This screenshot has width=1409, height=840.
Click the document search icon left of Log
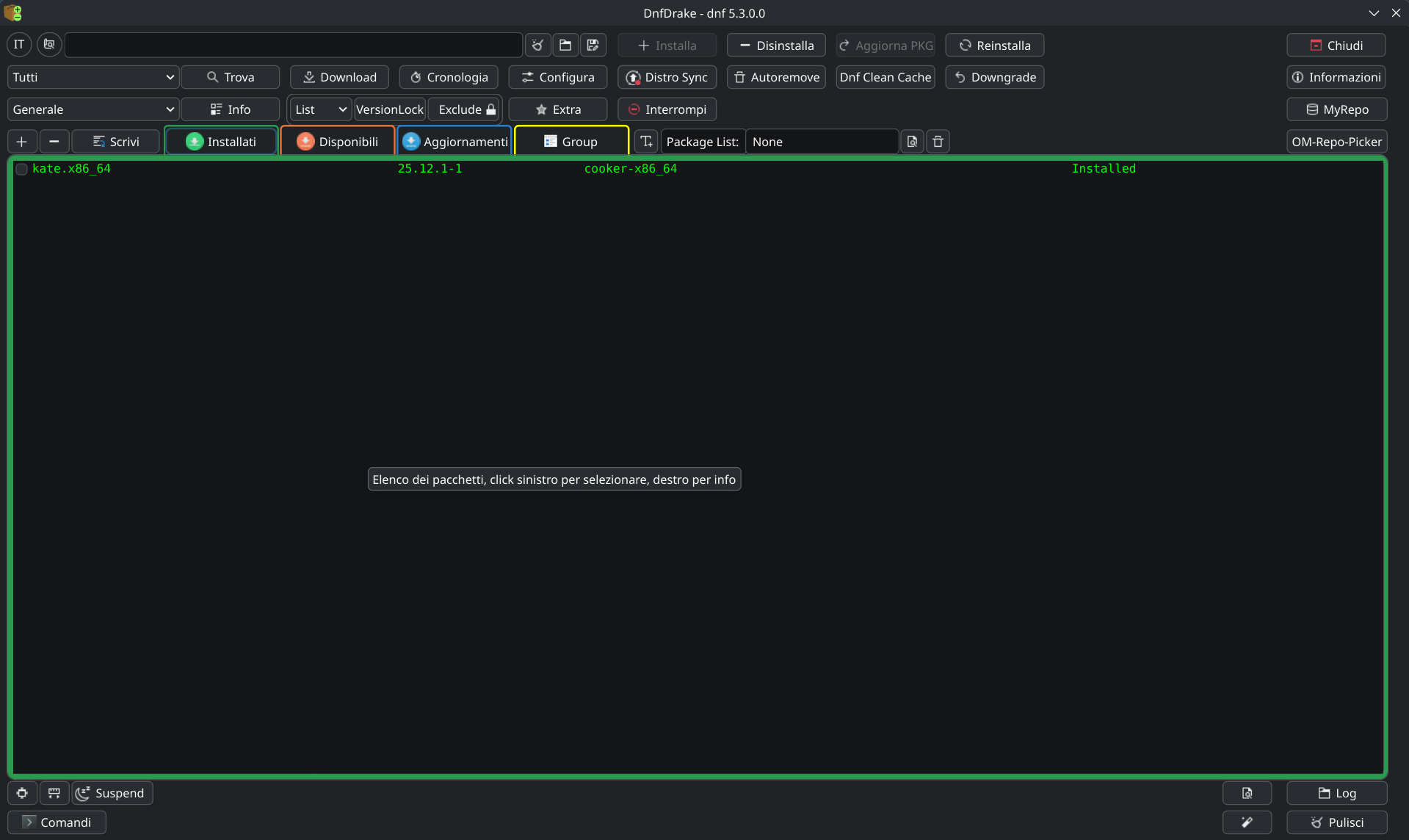pyautogui.click(x=1247, y=793)
